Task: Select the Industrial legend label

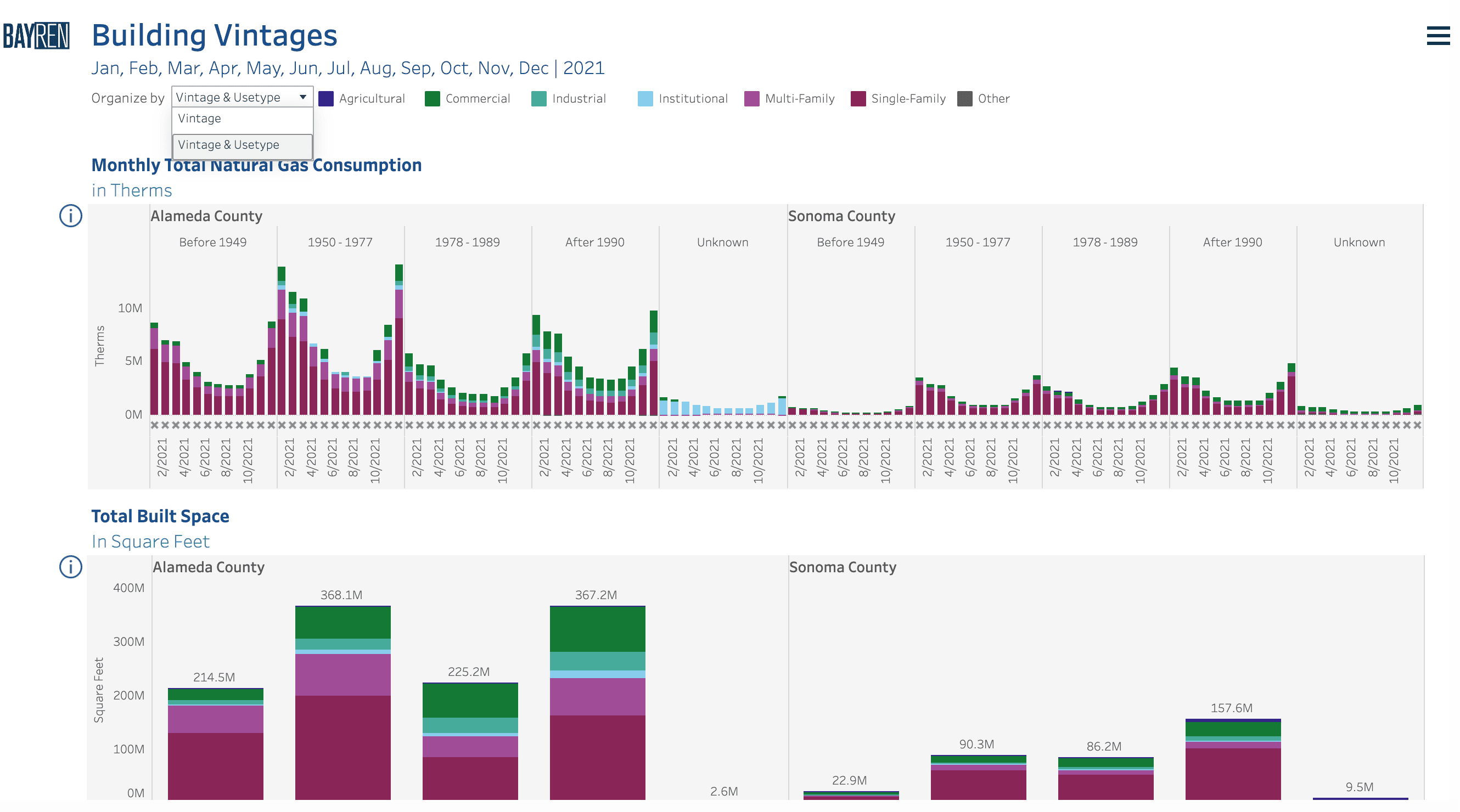Action: [x=579, y=99]
